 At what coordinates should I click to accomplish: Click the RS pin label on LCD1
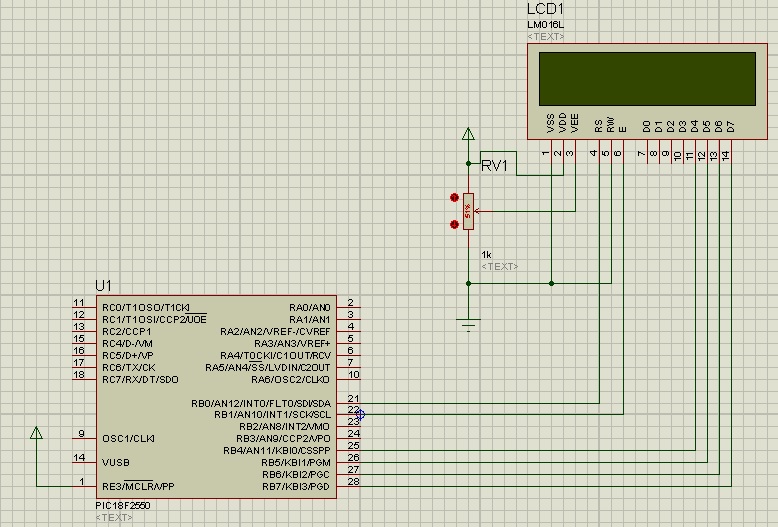click(598, 126)
